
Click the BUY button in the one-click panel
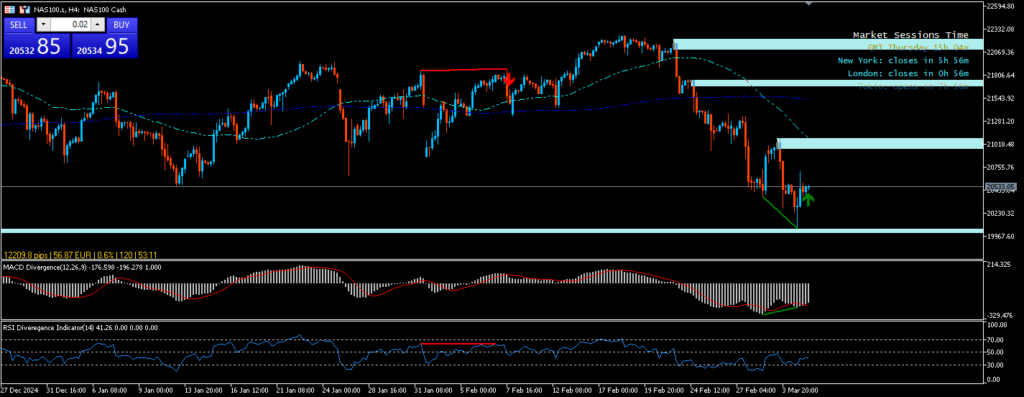pos(121,24)
